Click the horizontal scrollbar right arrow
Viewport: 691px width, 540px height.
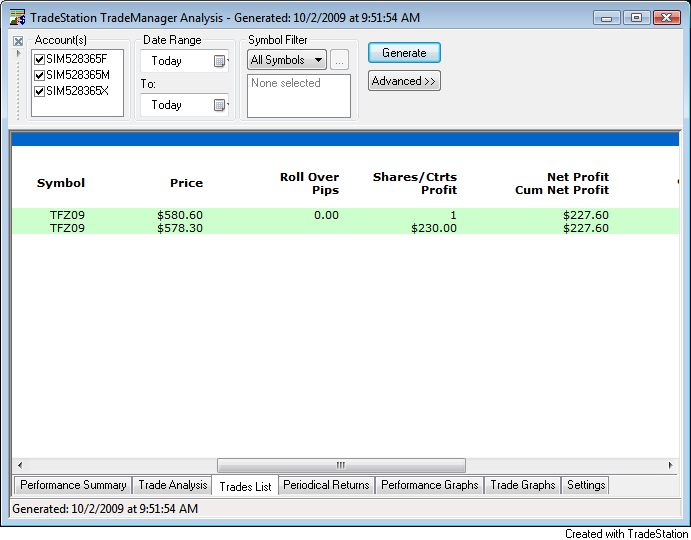(671, 465)
